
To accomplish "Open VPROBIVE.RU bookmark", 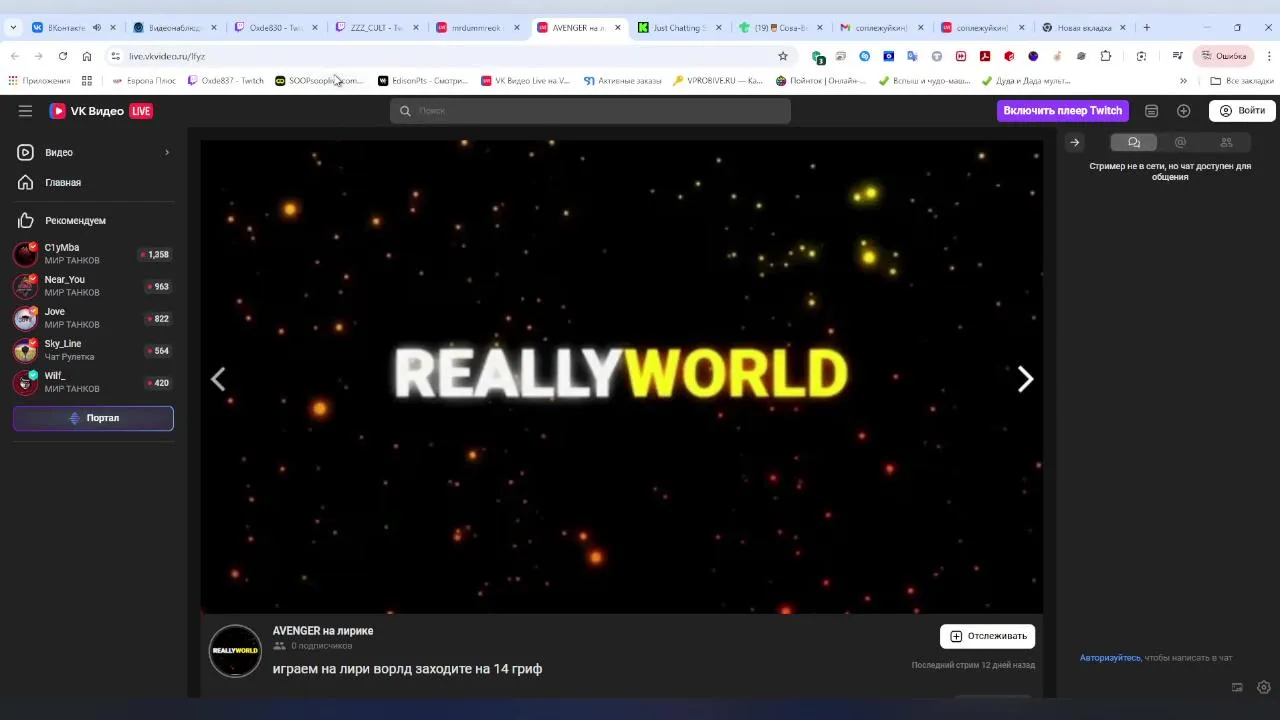I will (718, 81).
